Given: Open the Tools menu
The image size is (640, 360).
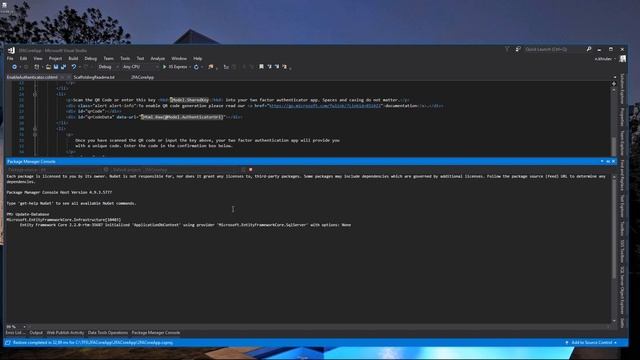Looking at the screenshot, I should click(125, 59).
